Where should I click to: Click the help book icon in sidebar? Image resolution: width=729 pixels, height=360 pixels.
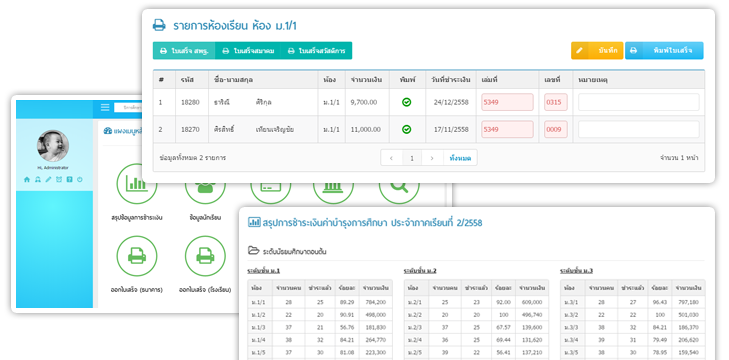point(69,179)
